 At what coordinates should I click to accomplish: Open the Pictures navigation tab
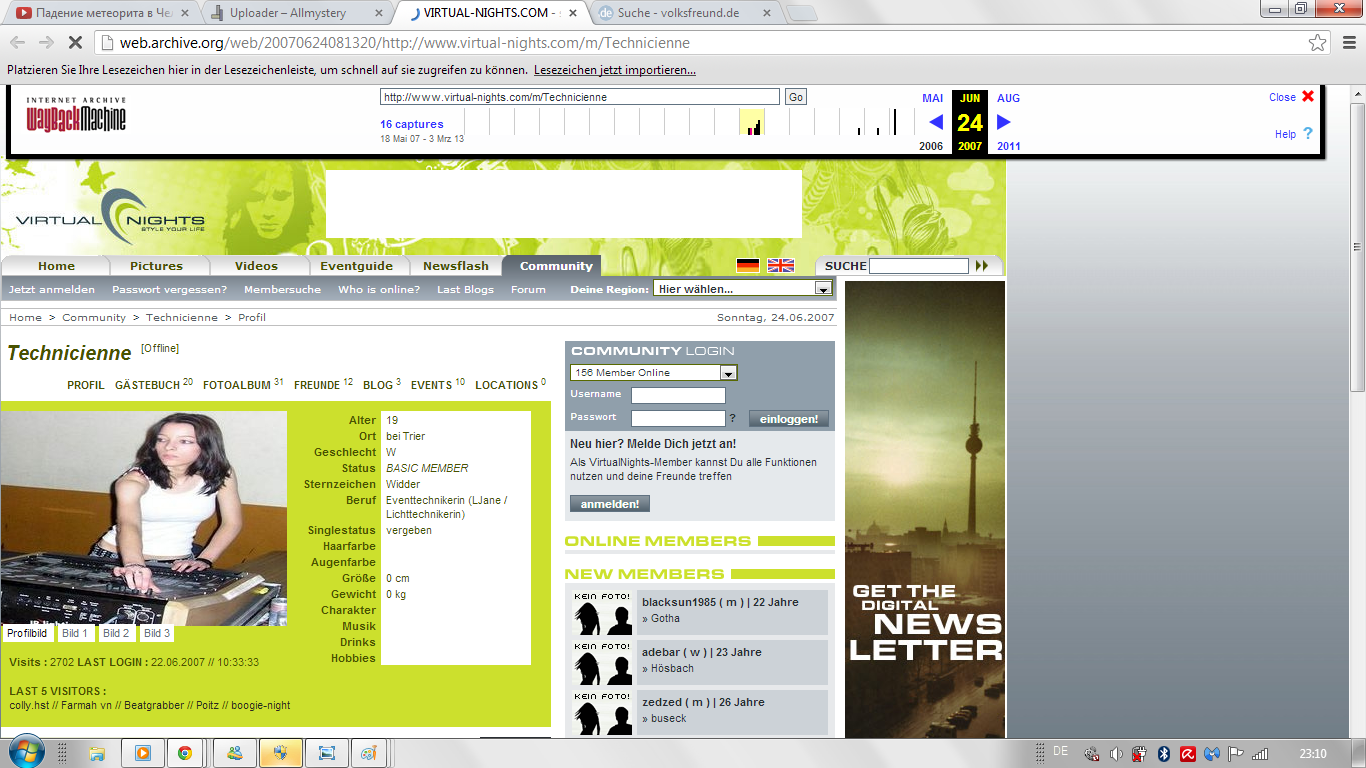(x=156, y=266)
